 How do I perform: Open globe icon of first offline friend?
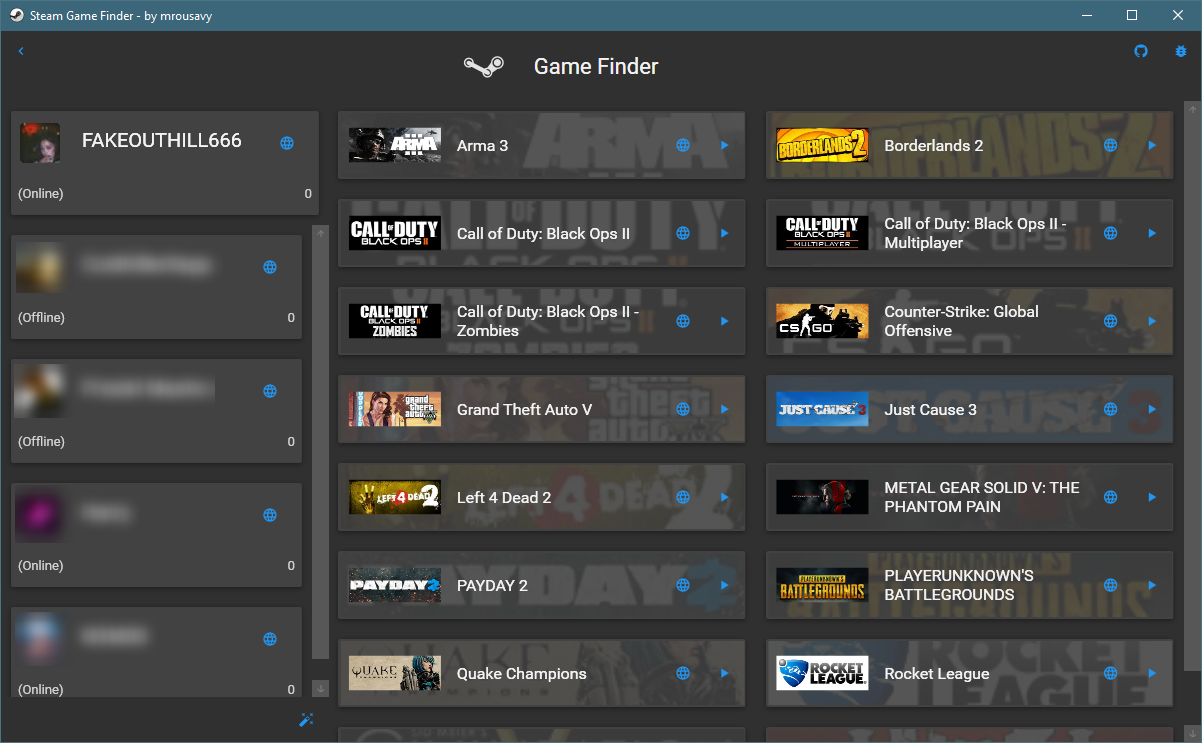click(x=269, y=267)
